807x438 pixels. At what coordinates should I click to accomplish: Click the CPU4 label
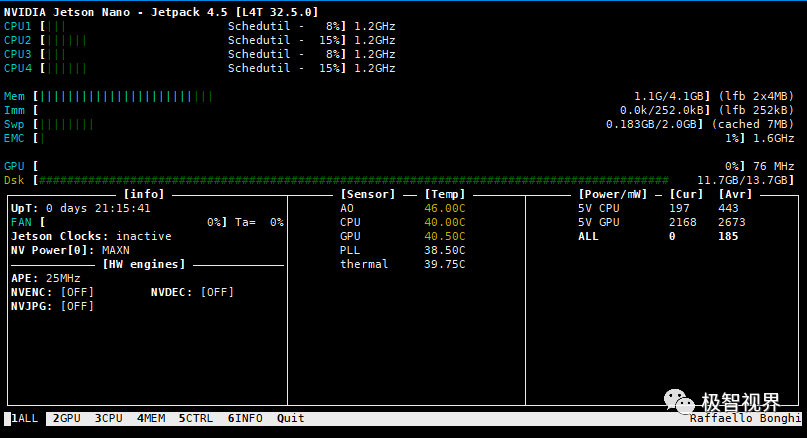[17, 68]
